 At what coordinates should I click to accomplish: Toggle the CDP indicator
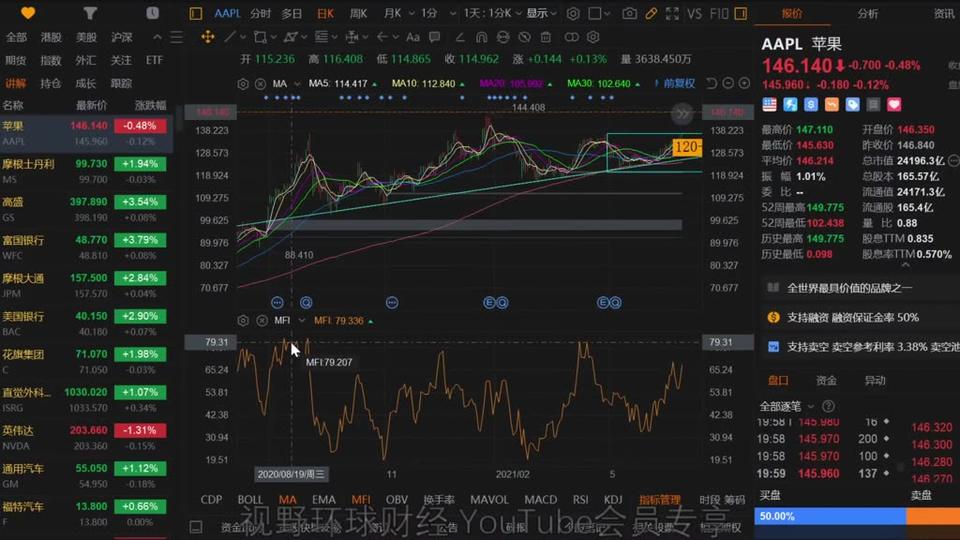(x=211, y=500)
